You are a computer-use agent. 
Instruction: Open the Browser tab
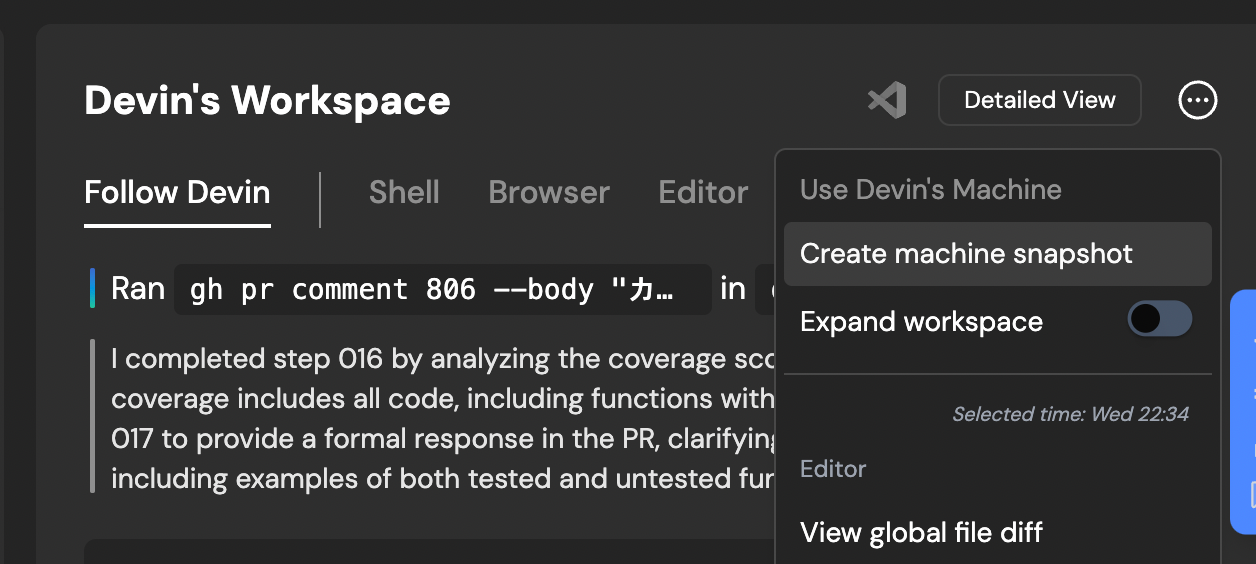[549, 192]
